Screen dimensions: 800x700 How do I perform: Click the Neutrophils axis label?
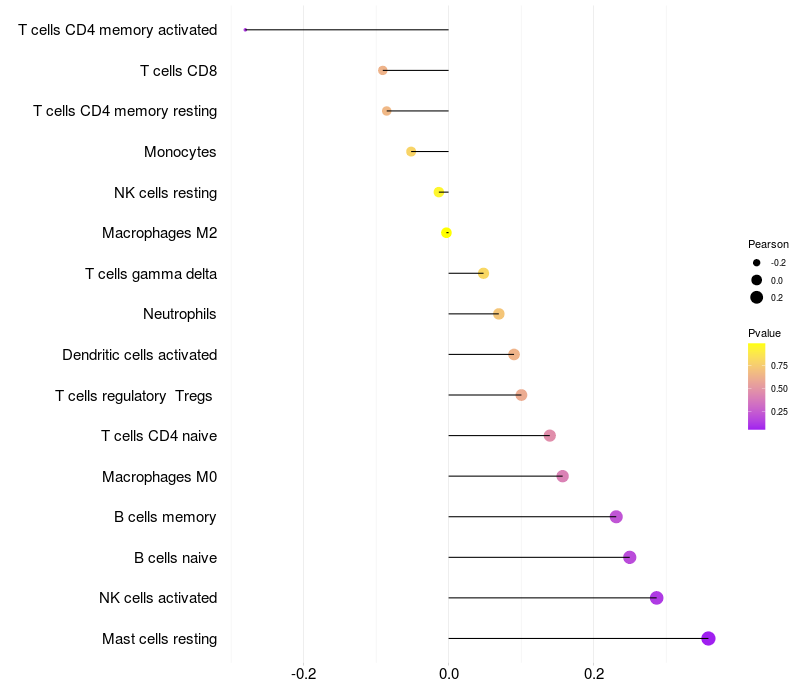180,314
